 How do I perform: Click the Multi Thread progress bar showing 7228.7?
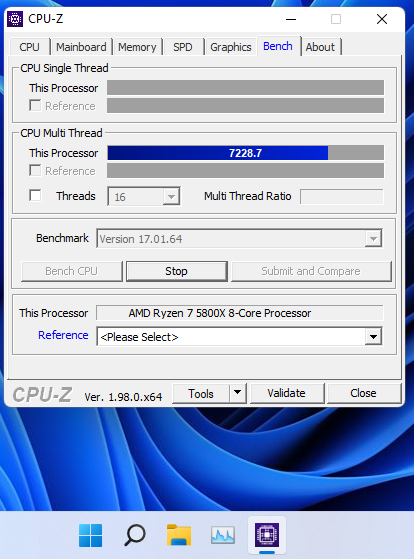point(245,153)
